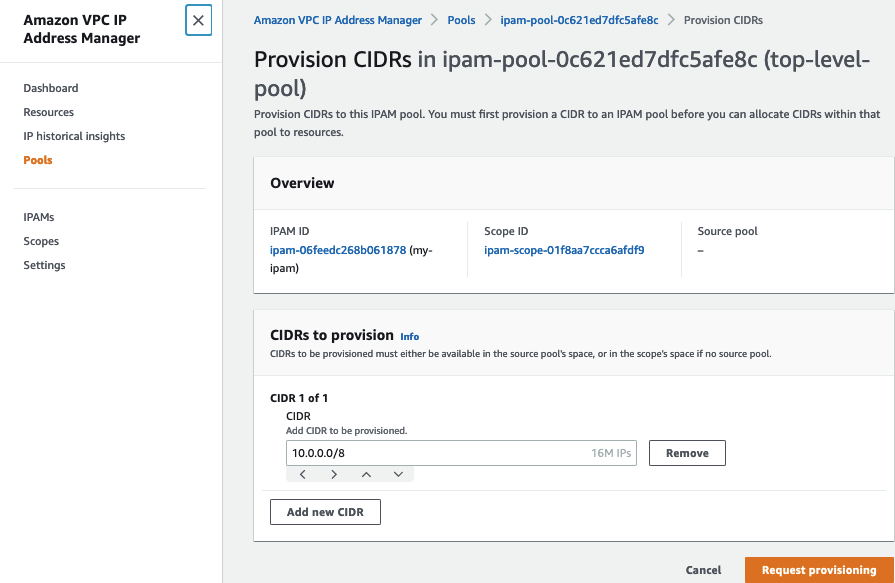This screenshot has width=895, height=583.
Task: Click the Pools breadcrumb link
Action: (461, 19)
